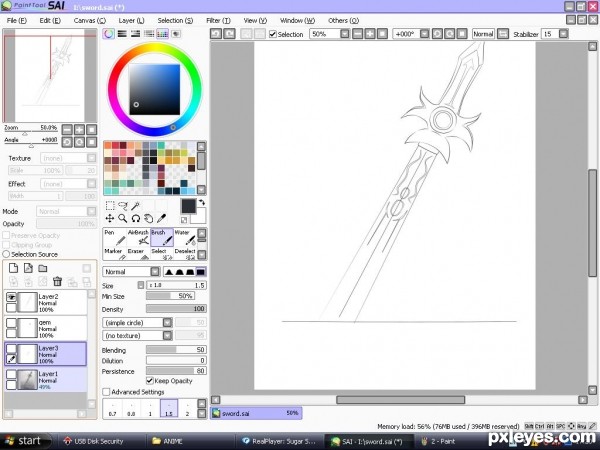This screenshot has height=450, width=600.
Task: Click the Blending slider
Action: tap(176, 350)
